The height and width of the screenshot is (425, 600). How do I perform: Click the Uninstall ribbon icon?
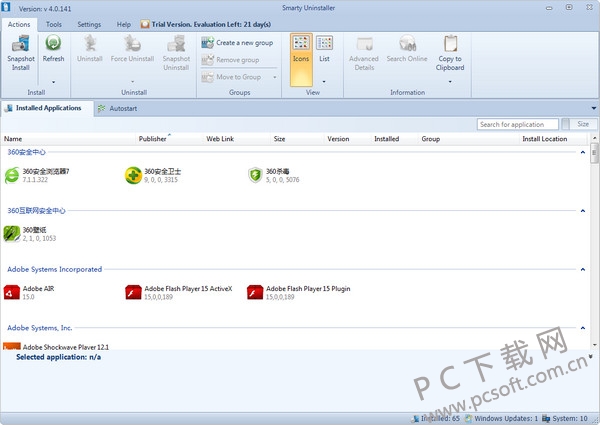[90, 43]
